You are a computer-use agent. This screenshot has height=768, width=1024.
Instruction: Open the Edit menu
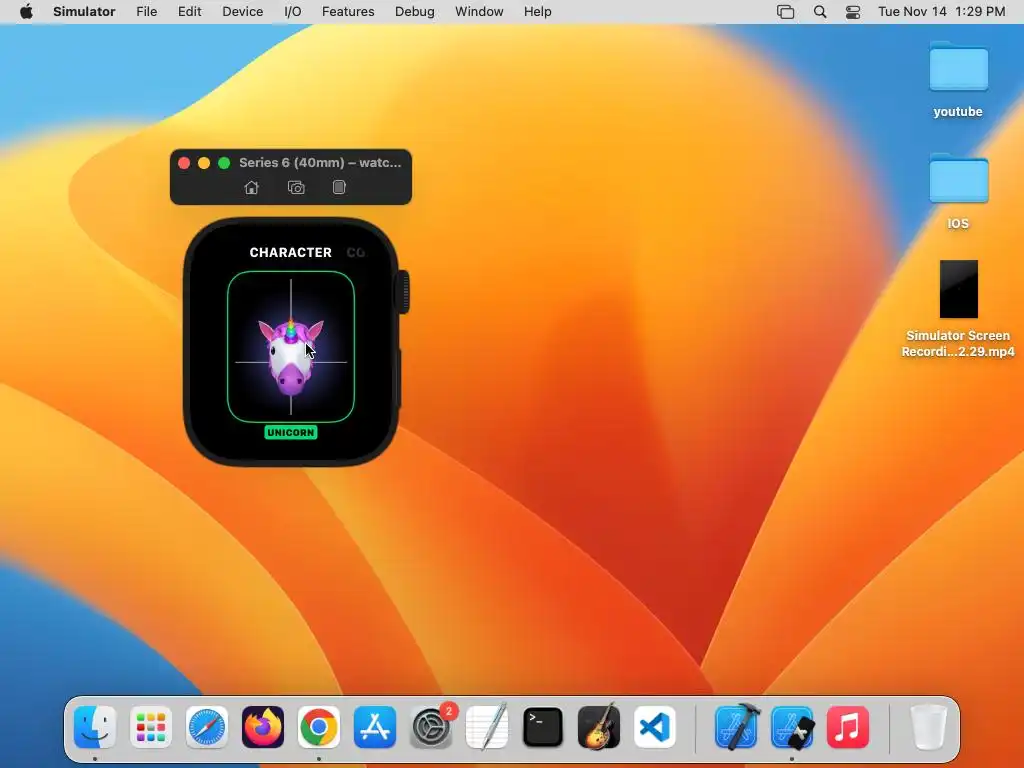[189, 12]
